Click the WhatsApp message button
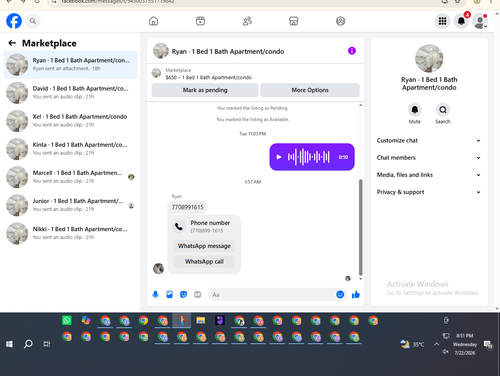The height and width of the screenshot is (376, 500). click(204, 246)
